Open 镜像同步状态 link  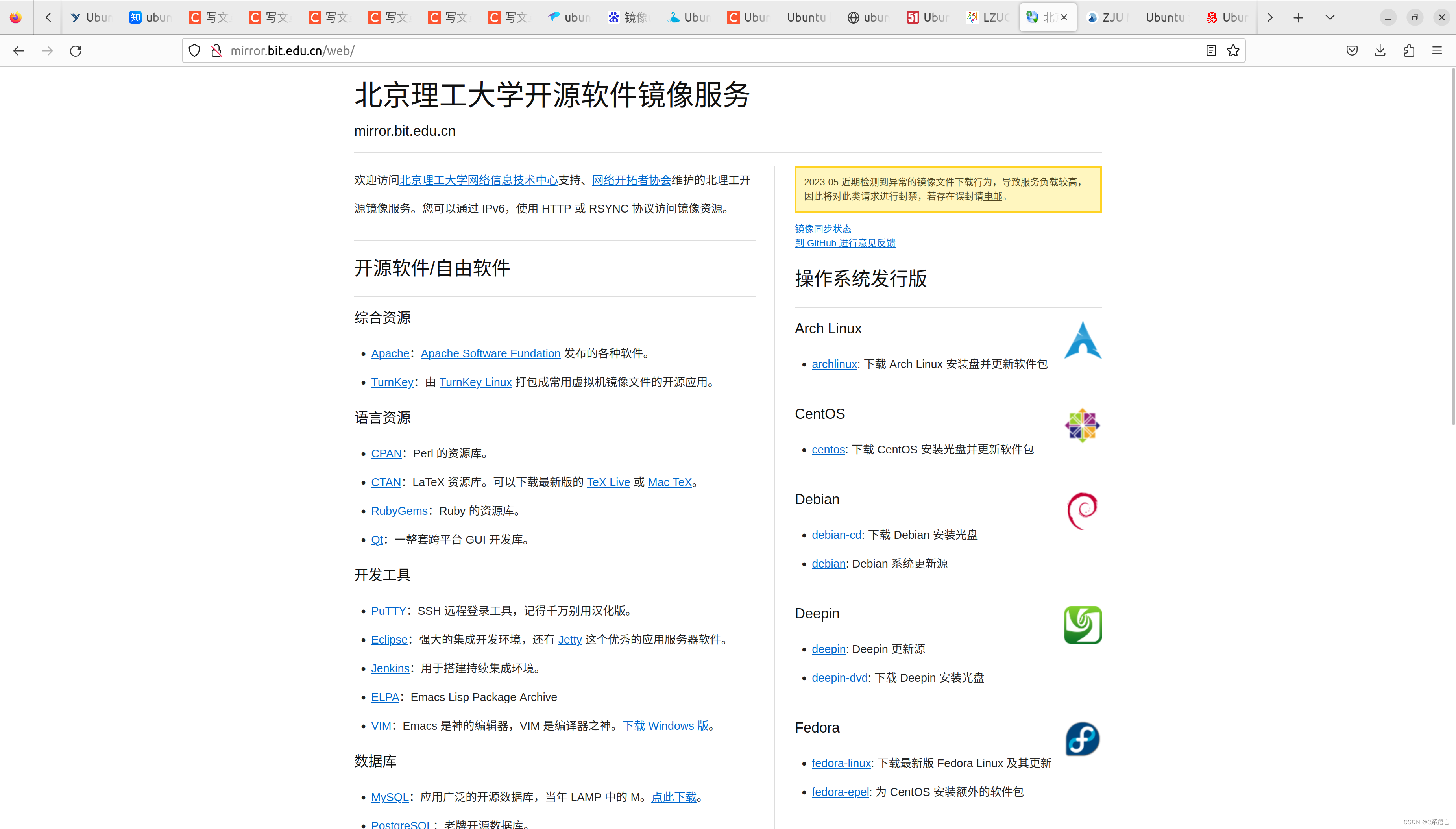pos(823,229)
